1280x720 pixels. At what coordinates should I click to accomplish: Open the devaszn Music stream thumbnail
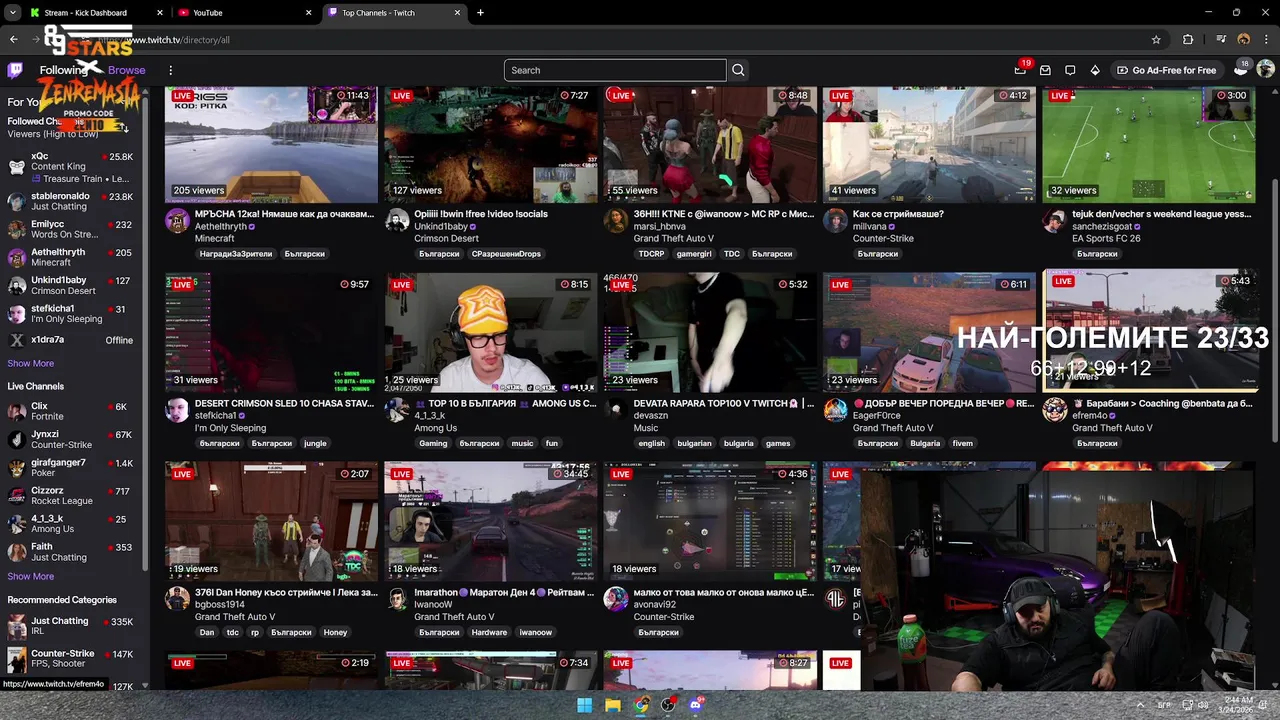click(710, 333)
